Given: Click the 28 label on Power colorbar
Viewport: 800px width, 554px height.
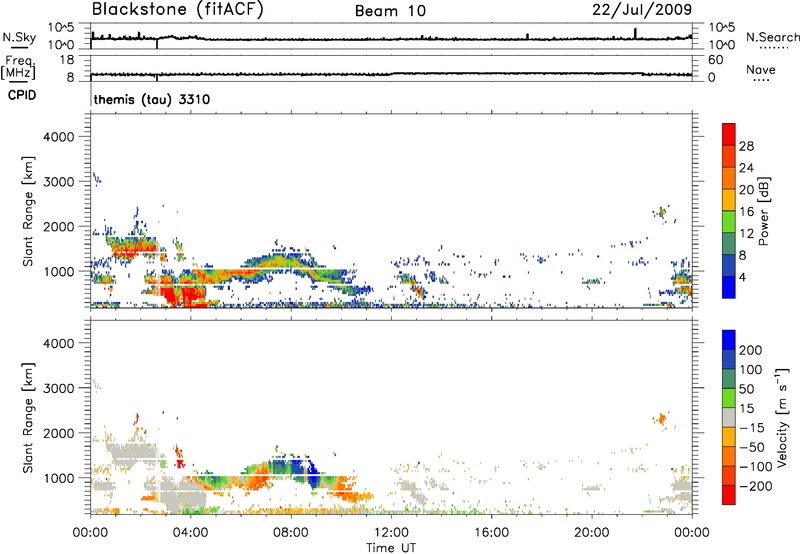Looking at the screenshot, I should click(746, 146).
